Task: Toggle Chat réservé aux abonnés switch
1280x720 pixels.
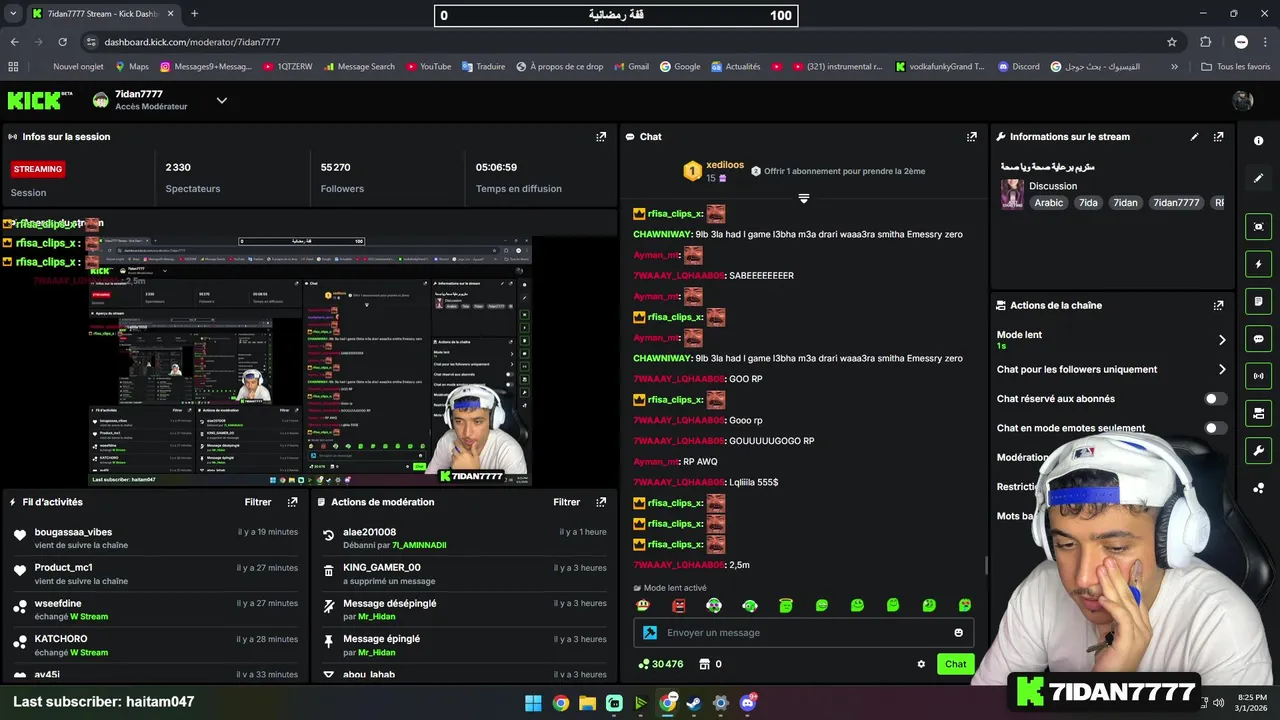Action: (1215, 399)
